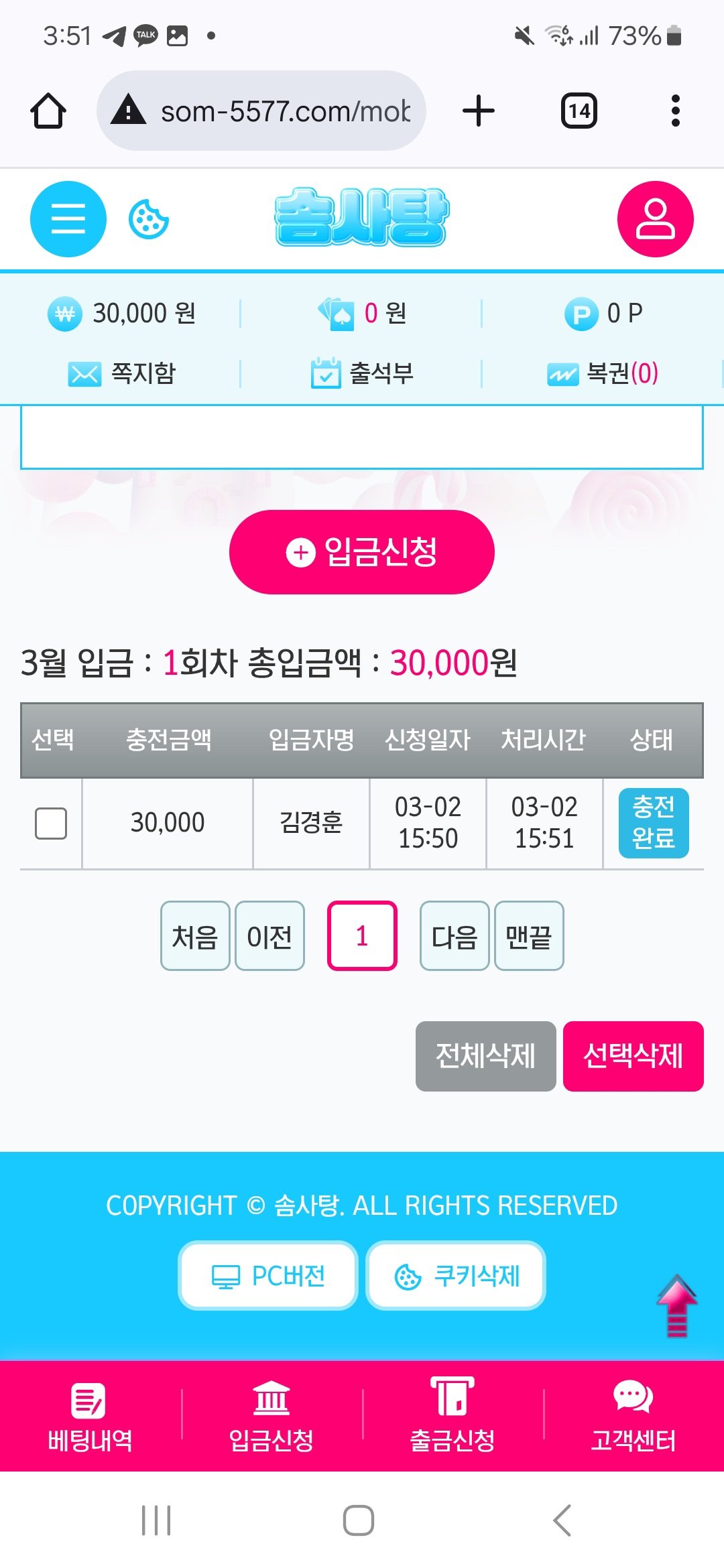Tap the browser address bar
The image size is (724, 1568).
pyautogui.click(x=261, y=111)
